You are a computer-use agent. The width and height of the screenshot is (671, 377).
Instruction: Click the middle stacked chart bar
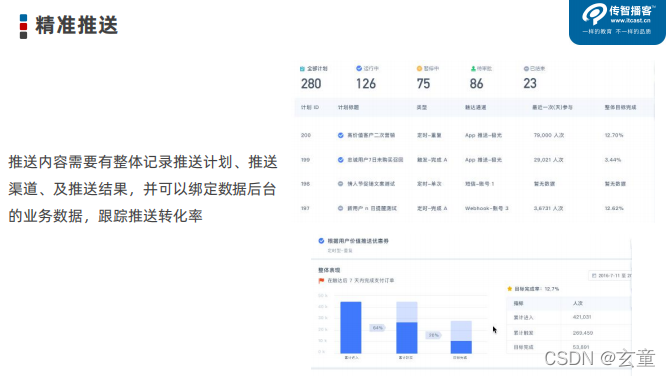click(x=407, y=327)
